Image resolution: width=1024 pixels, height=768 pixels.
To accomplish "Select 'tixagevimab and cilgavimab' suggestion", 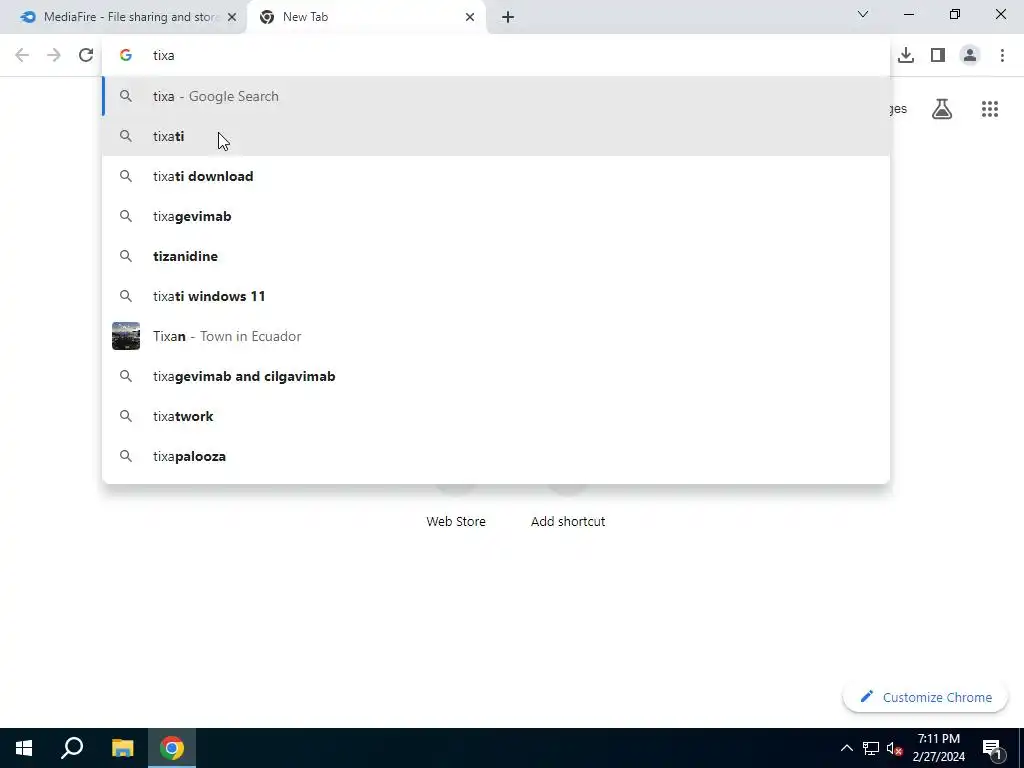I will 496,376.
